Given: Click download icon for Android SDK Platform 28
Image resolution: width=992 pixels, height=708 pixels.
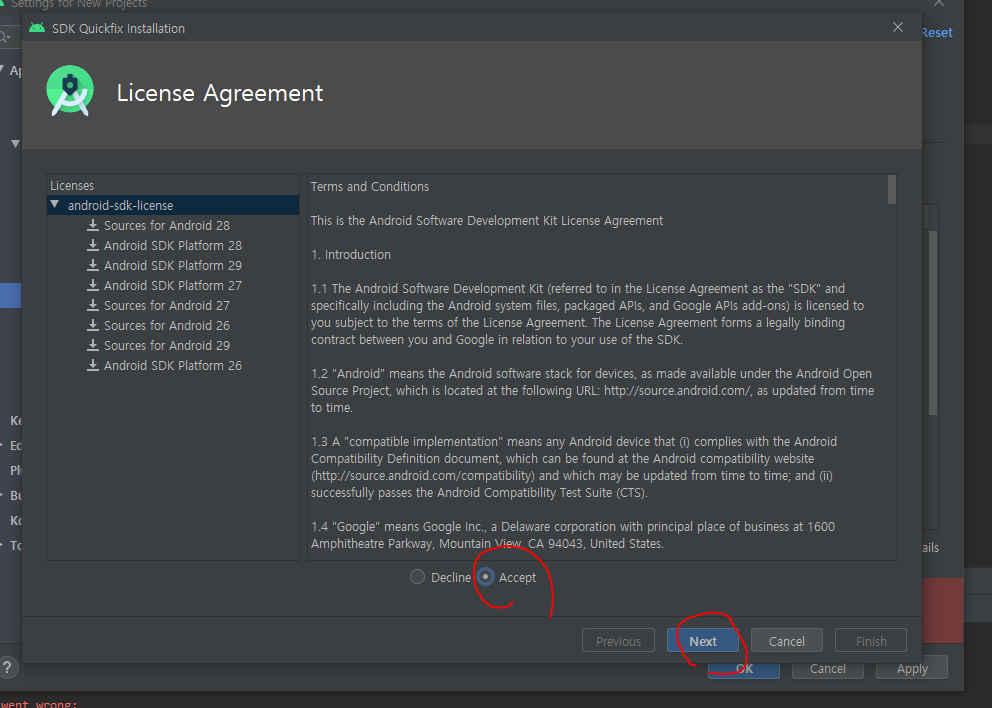Looking at the screenshot, I should pyautogui.click(x=93, y=245).
